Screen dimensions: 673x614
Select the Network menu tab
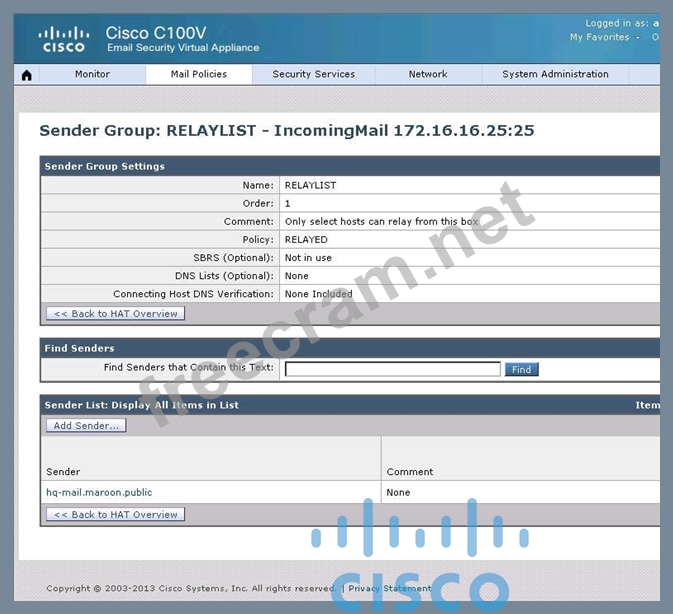tap(427, 74)
